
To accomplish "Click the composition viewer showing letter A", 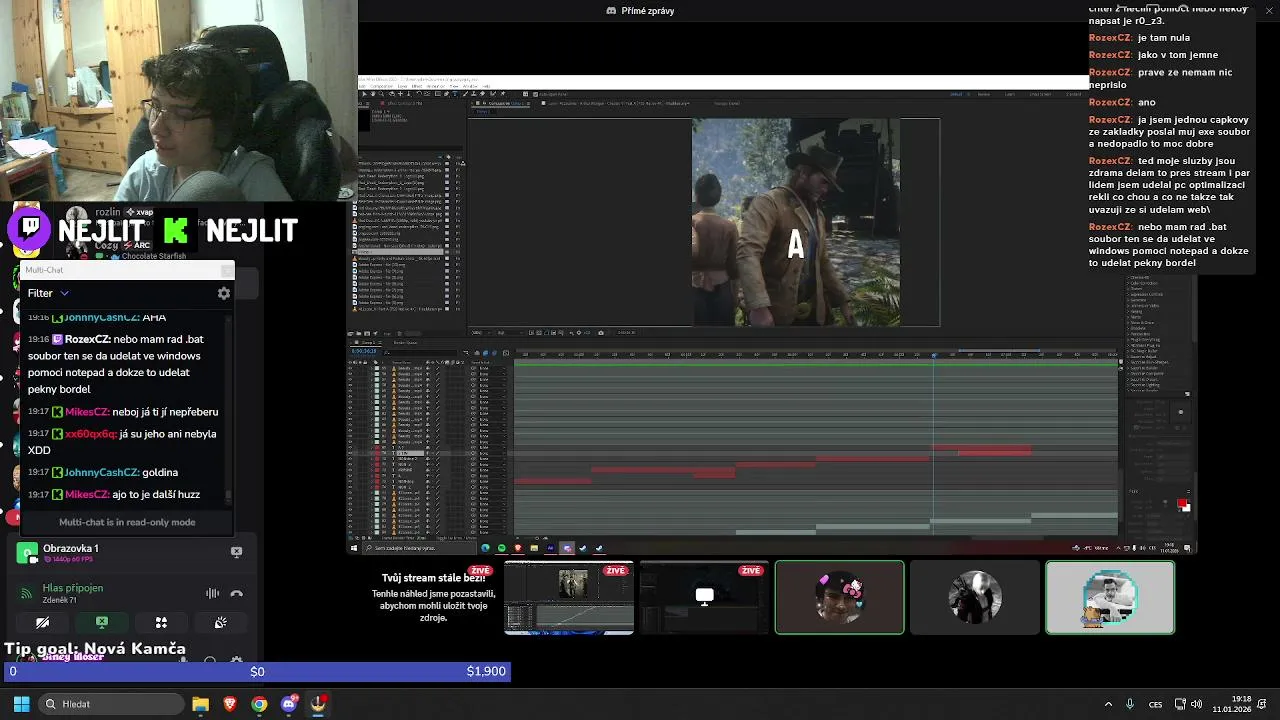I will coord(796,222).
